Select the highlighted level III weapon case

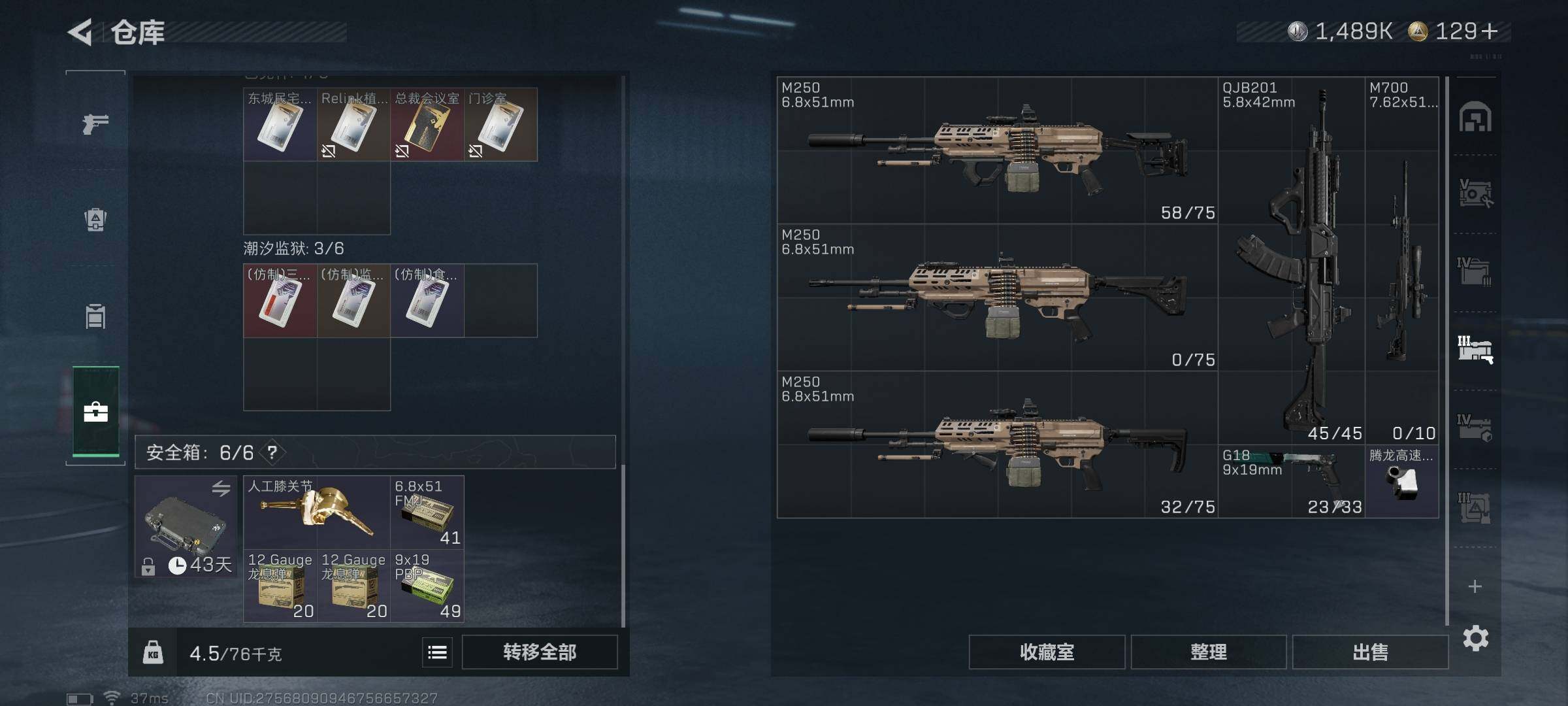[1475, 349]
